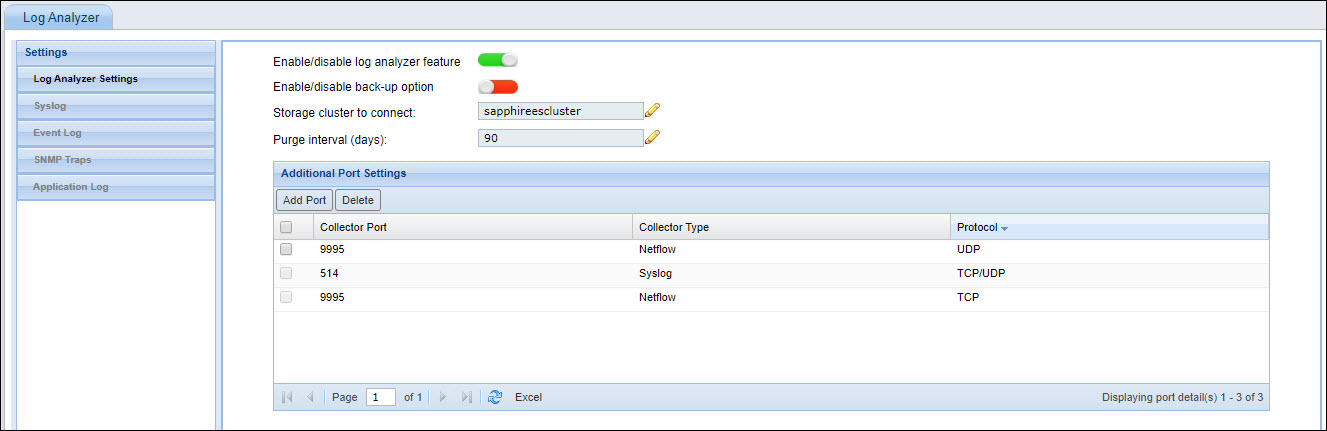Screen dimensions: 1327x431
Task: Click the Additional Port Settings panel title
Action: 343,173
